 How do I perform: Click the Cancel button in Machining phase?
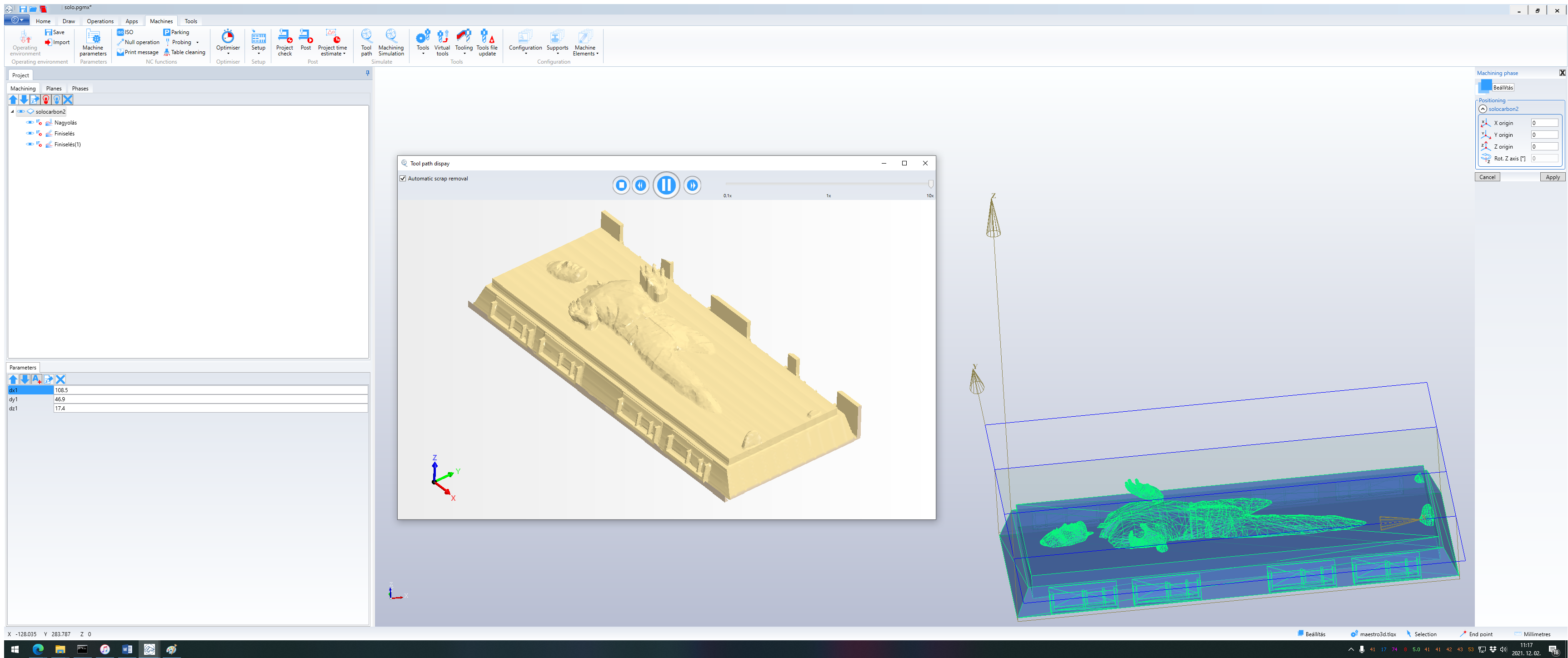pyautogui.click(x=1487, y=177)
